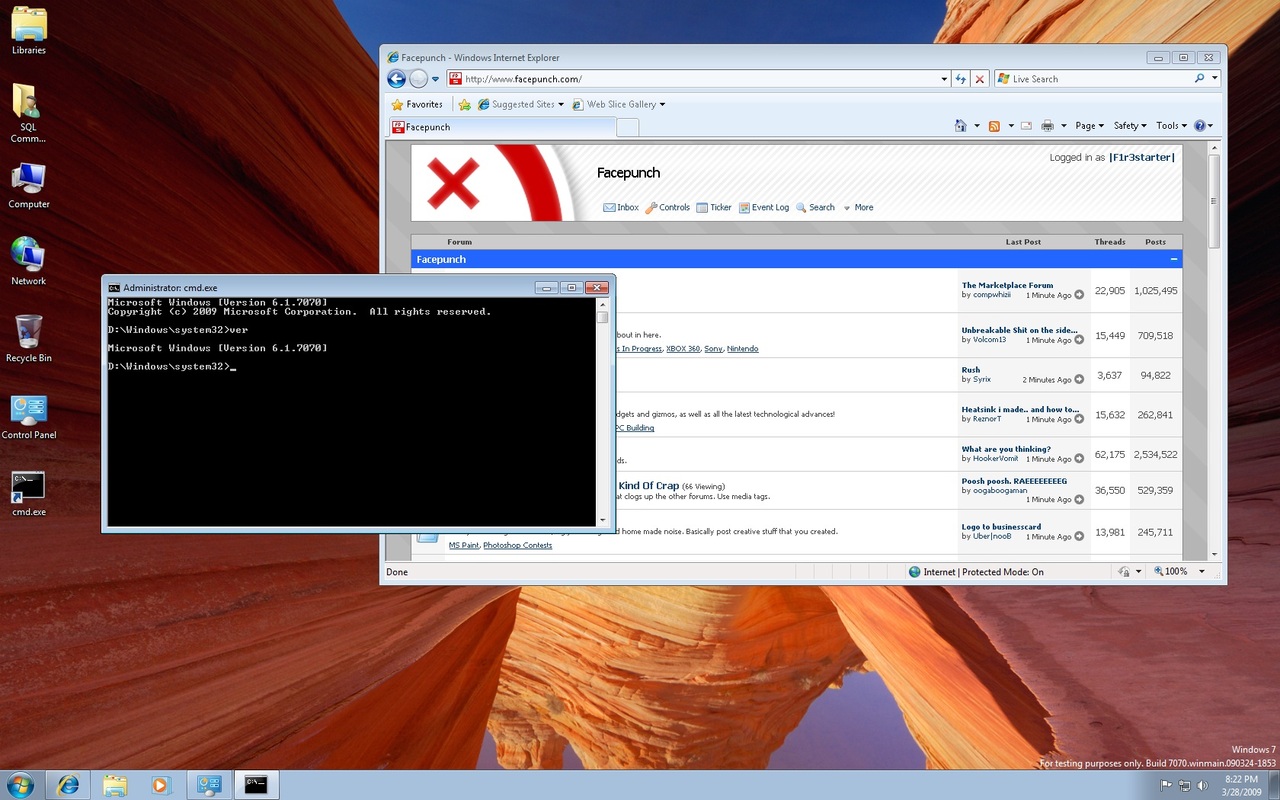Click the Refresh button beside the address bar
1280x800 pixels.
point(960,79)
